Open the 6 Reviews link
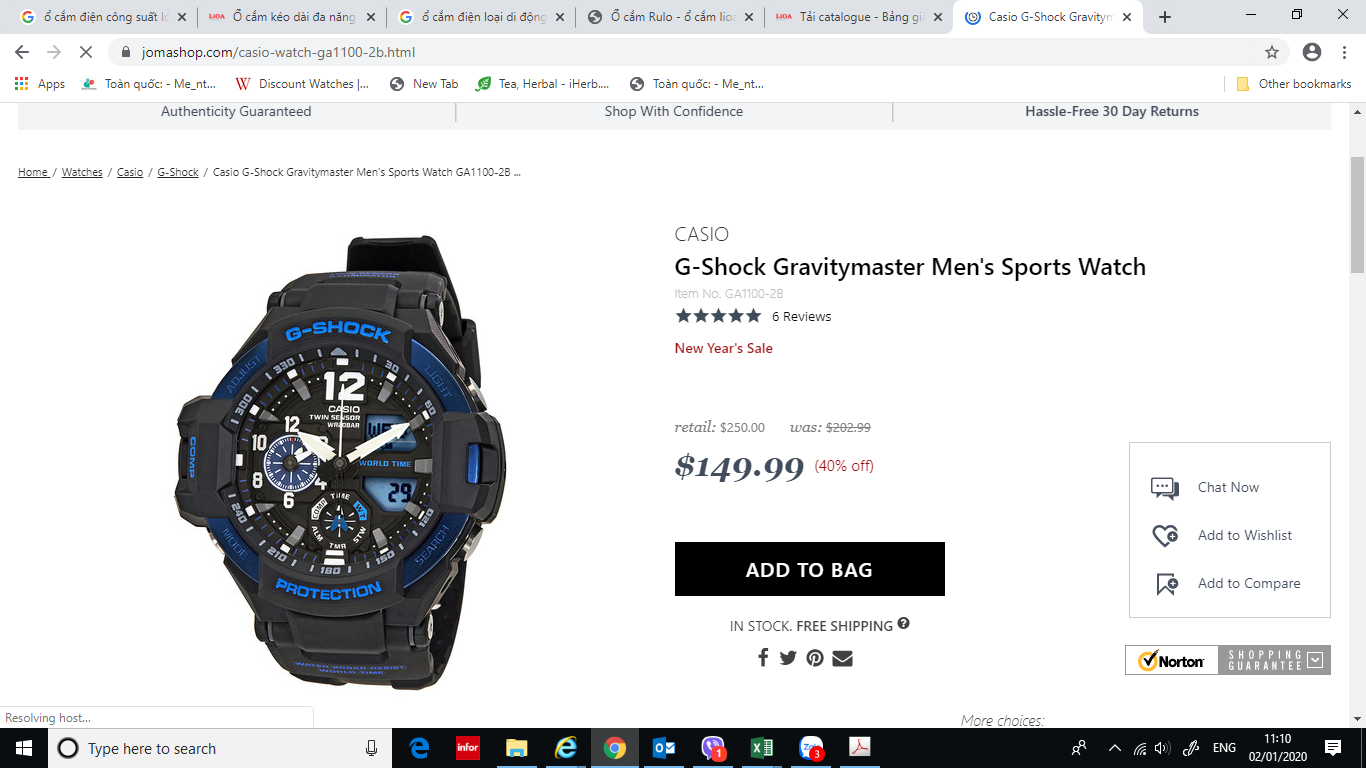Image resolution: width=1366 pixels, height=768 pixels. tap(801, 316)
